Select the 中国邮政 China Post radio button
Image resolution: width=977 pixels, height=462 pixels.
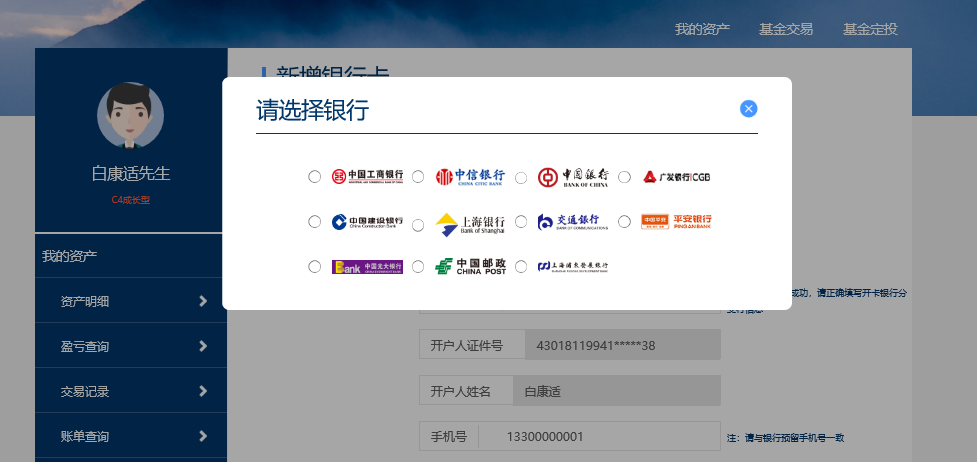click(x=418, y=267)
